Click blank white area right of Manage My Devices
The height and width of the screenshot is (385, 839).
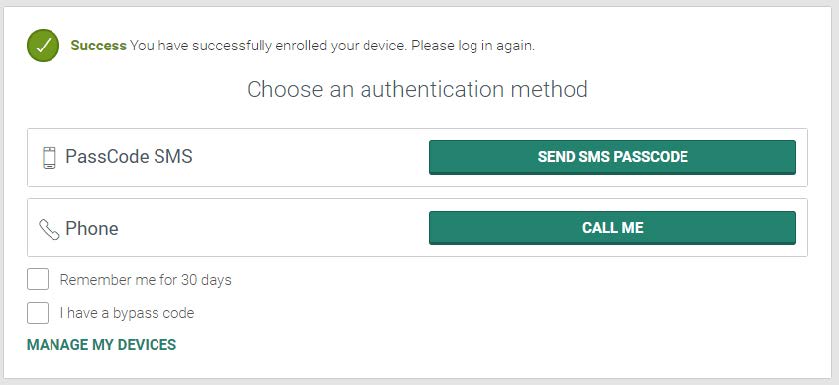[482, 345]
